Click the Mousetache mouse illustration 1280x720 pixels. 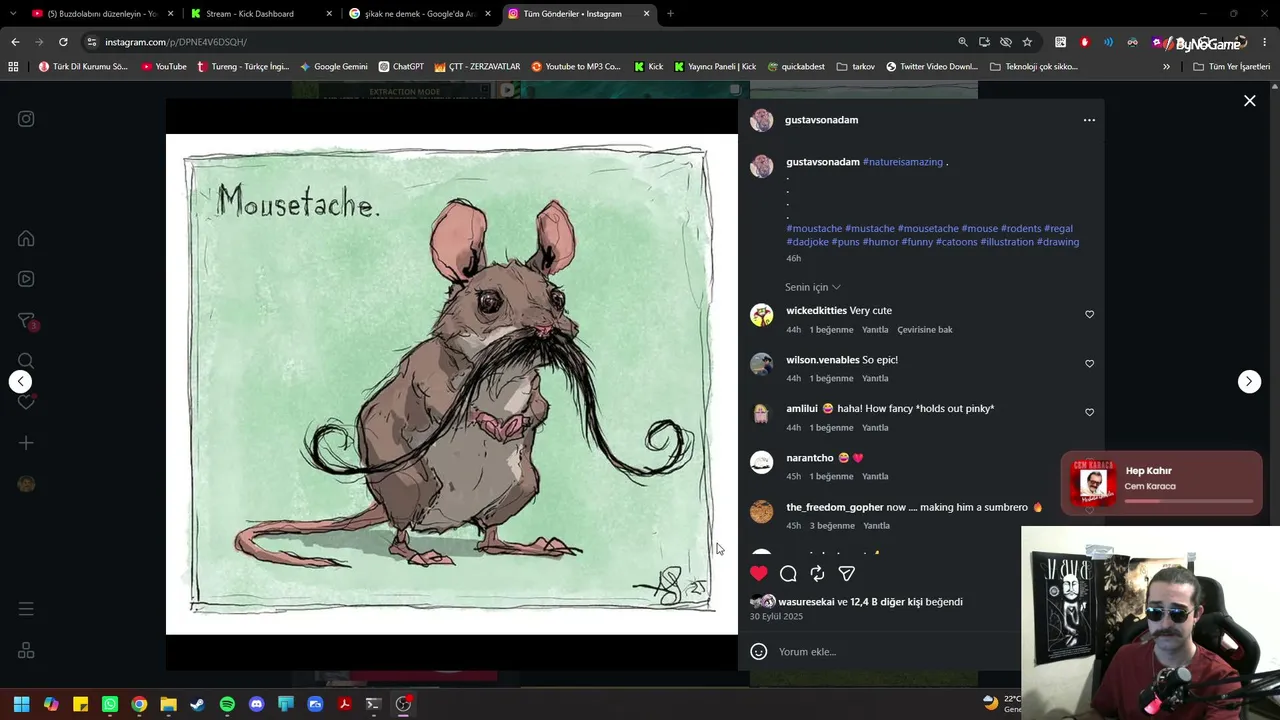452,384
